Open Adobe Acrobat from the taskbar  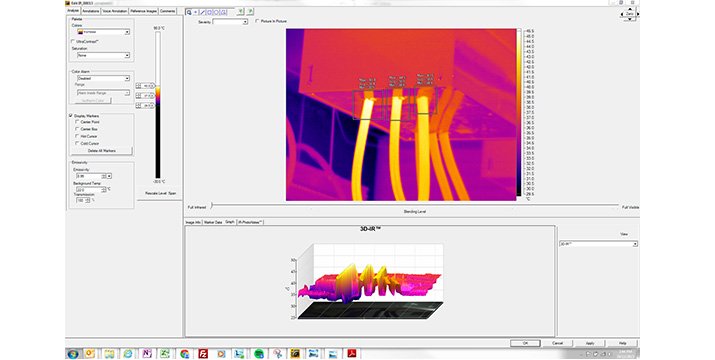[352, 354]
